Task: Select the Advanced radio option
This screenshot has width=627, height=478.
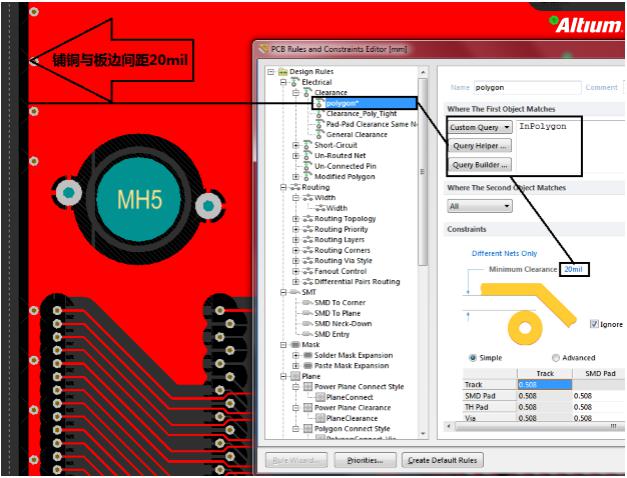Action: 556,357
